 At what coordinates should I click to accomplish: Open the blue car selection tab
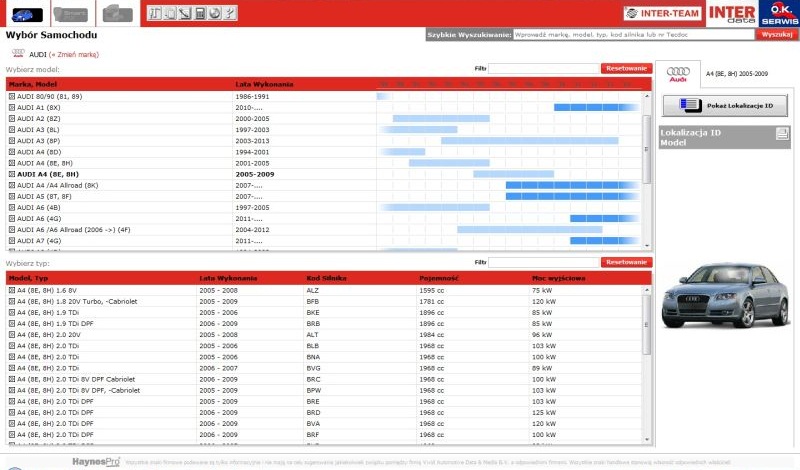tap(28, 14)
